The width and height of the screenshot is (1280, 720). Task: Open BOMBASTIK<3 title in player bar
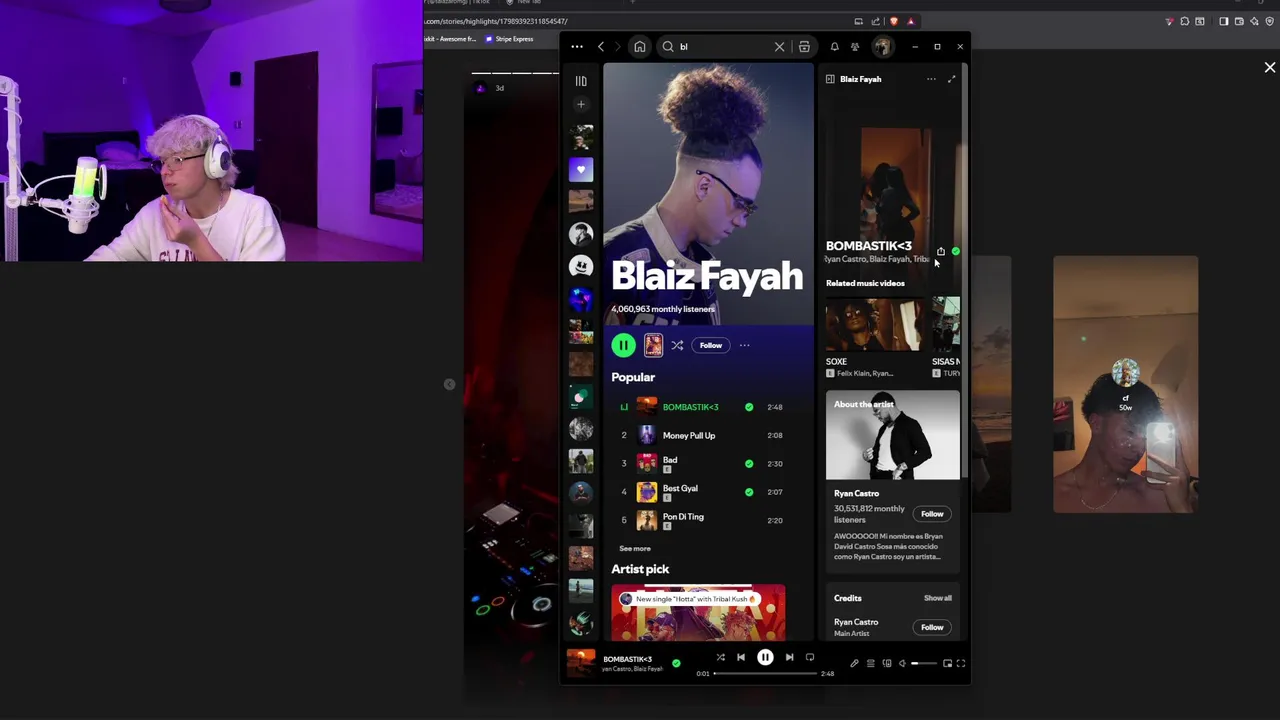[x=627, y=659]
